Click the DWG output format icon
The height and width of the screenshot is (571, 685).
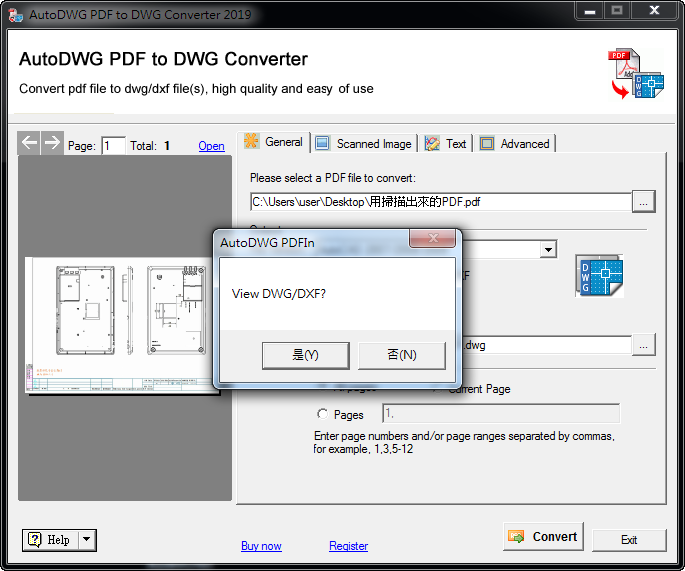(x=599, y=276)
